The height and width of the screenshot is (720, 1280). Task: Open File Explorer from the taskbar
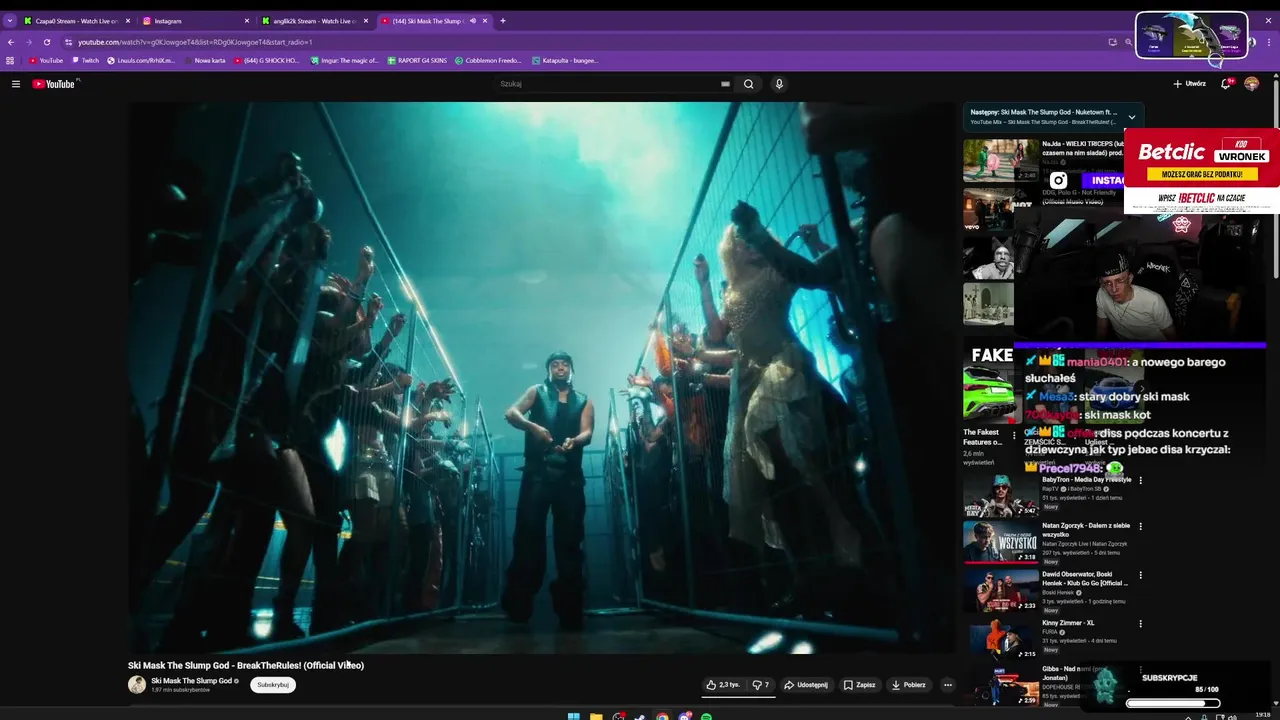pos(596,716)
